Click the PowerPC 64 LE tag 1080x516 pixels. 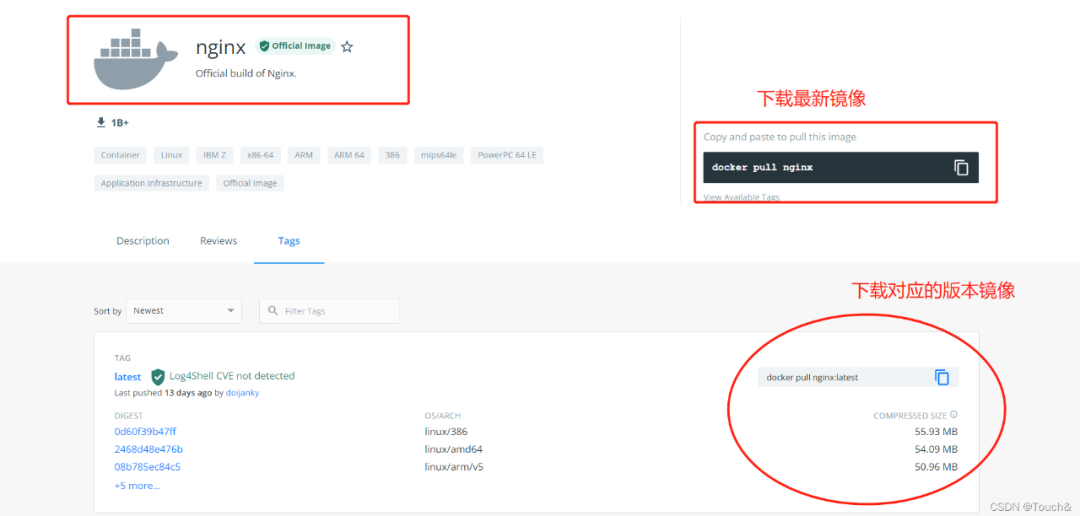click(507, 155)
